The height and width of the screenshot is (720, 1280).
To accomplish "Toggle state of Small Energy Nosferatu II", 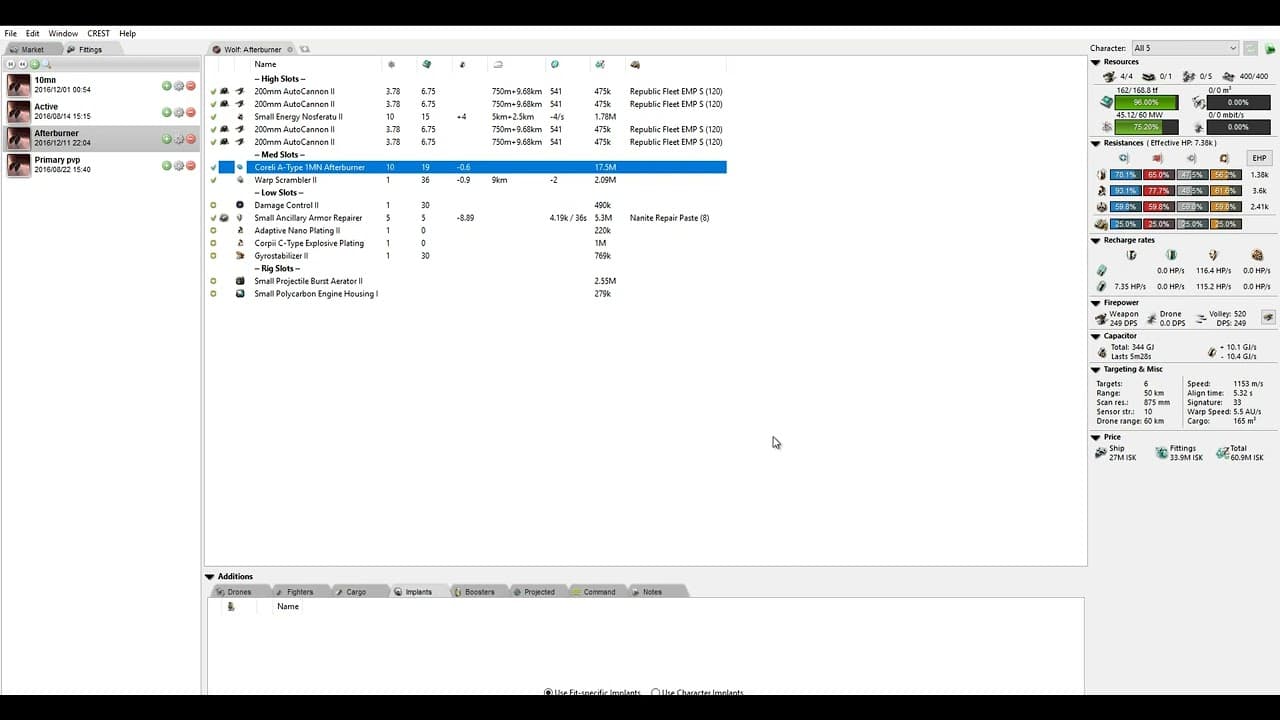I will point(213,117).
